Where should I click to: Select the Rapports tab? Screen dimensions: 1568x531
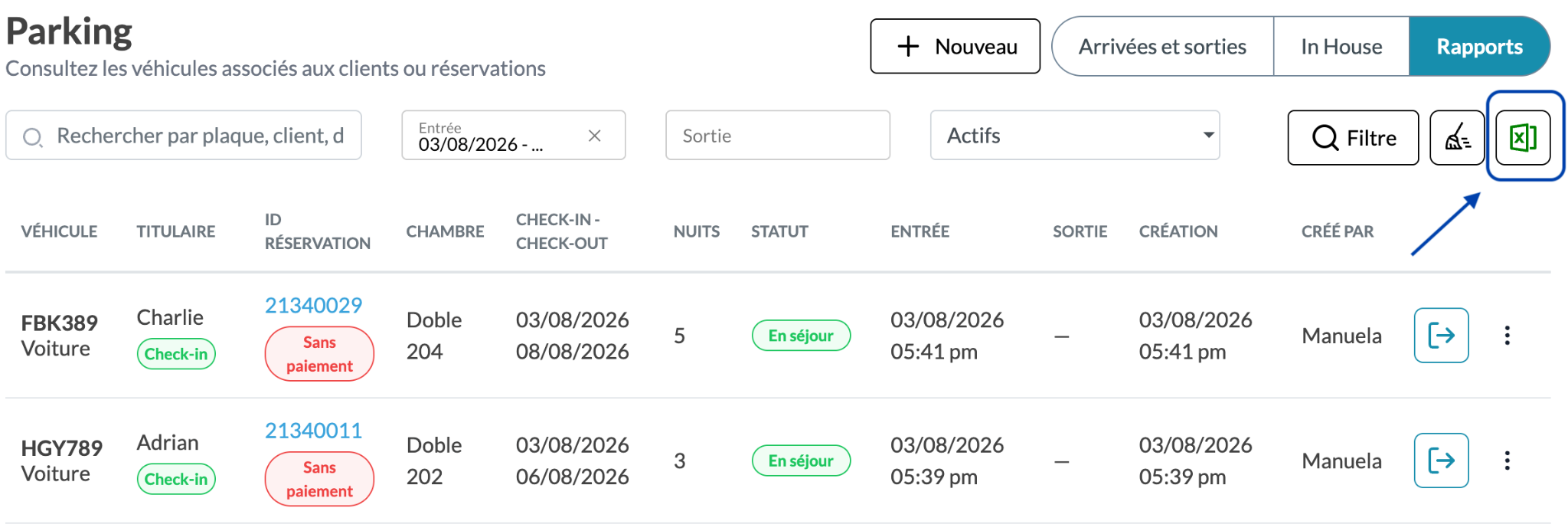coord(1479,47)
